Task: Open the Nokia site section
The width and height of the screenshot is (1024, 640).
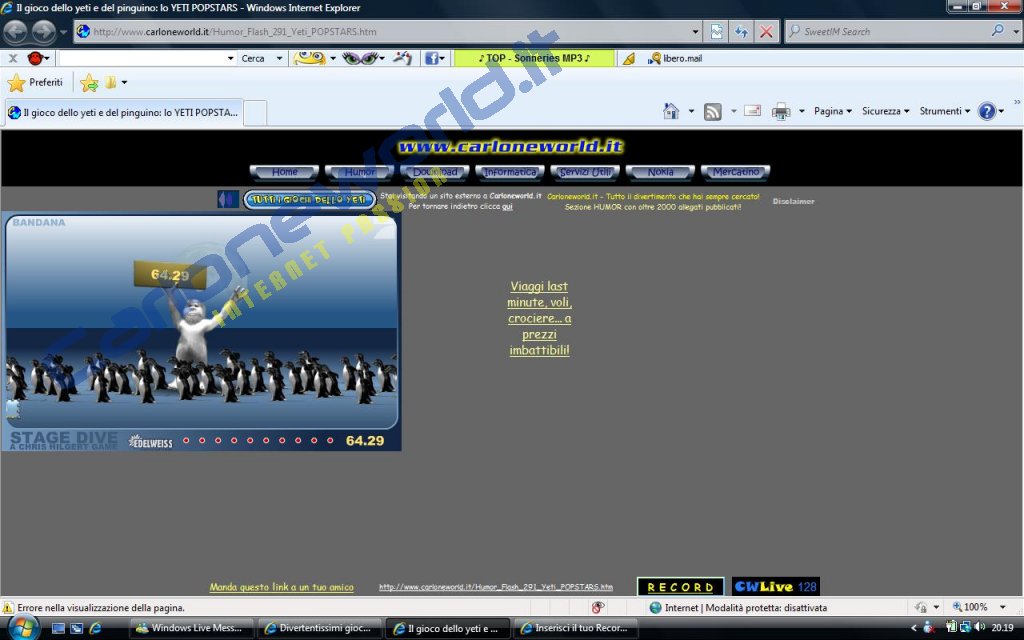Action: click(660, 172)
